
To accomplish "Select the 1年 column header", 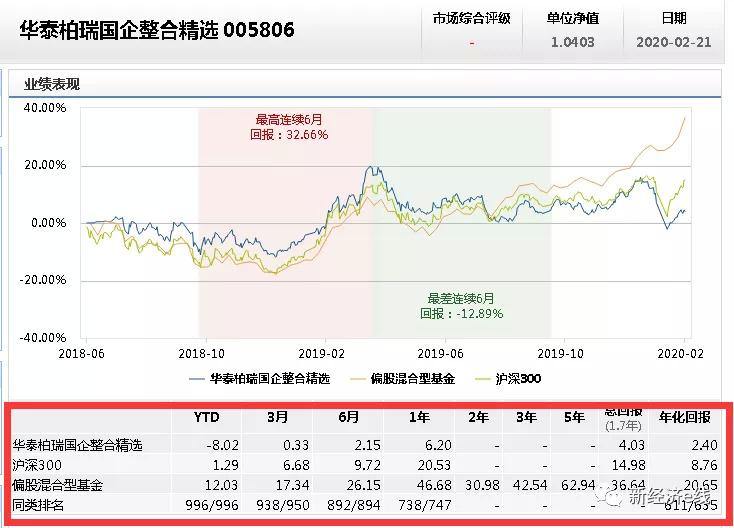I will pyautogui.click(x=419, y=417).
